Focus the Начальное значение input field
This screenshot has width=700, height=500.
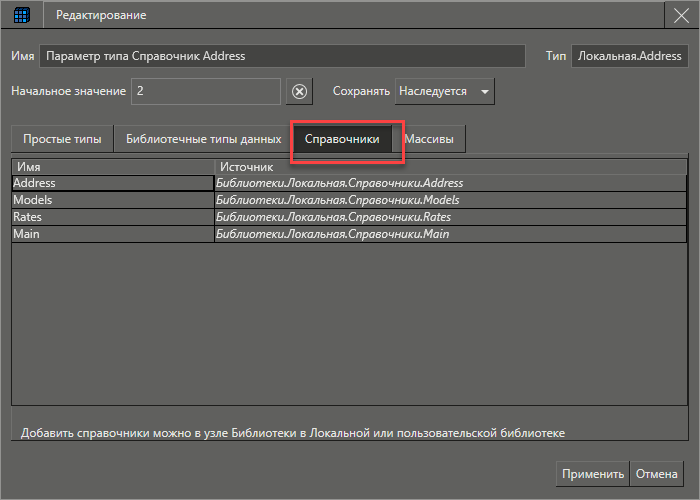click(x=206, y=91)
